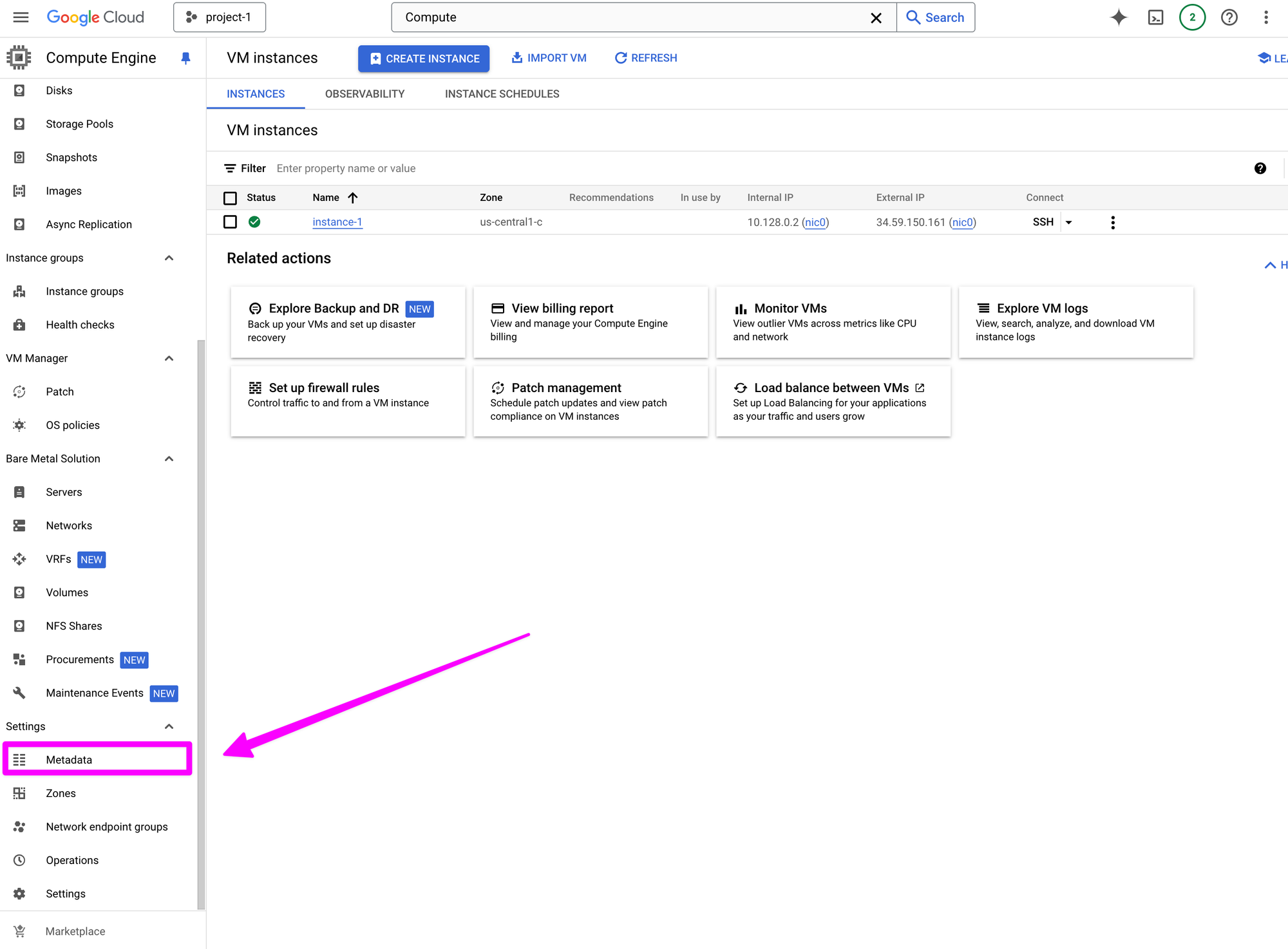
Task: Open the Gemini AI sparkle icon
Action: pyautogui.click(x=1119, y=17)
